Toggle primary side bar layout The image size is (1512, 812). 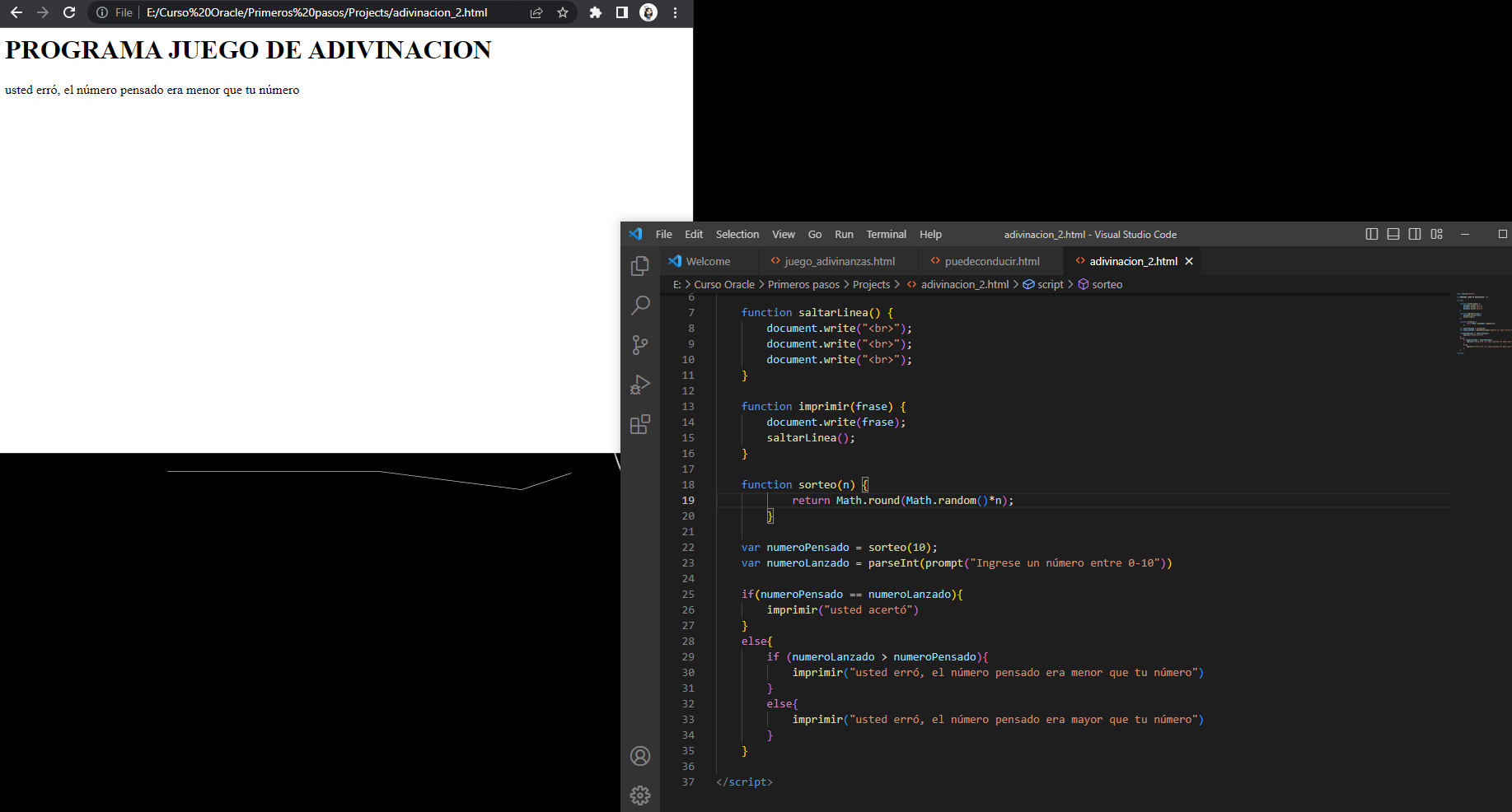tap(1372, 234)
